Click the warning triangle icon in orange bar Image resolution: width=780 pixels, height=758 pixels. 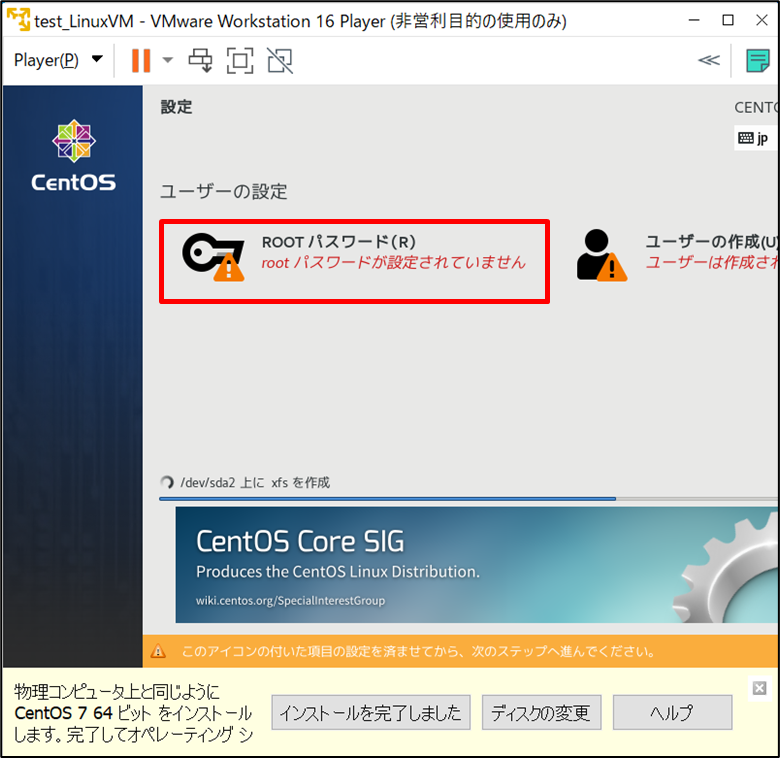158,651
